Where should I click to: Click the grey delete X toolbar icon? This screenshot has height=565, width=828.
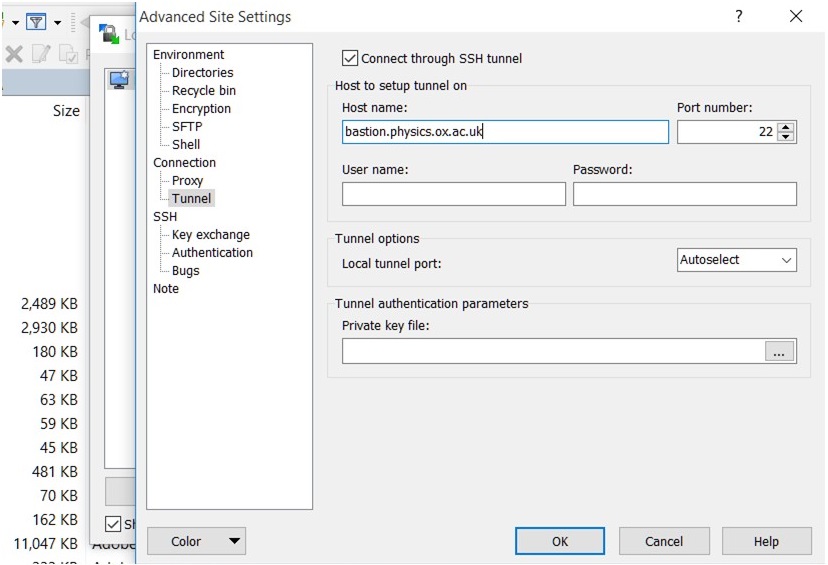pyautogui.click(x=14, y=54)
